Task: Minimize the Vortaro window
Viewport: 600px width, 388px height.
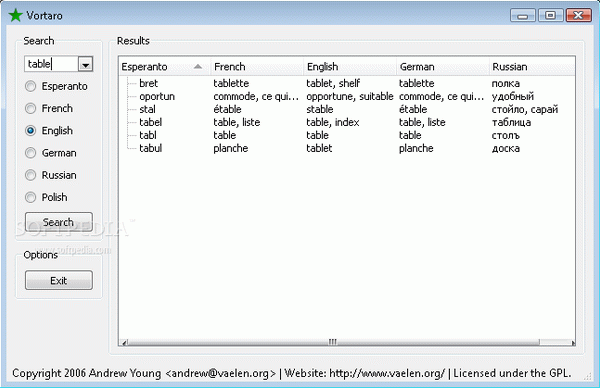Action: point(522,16)
